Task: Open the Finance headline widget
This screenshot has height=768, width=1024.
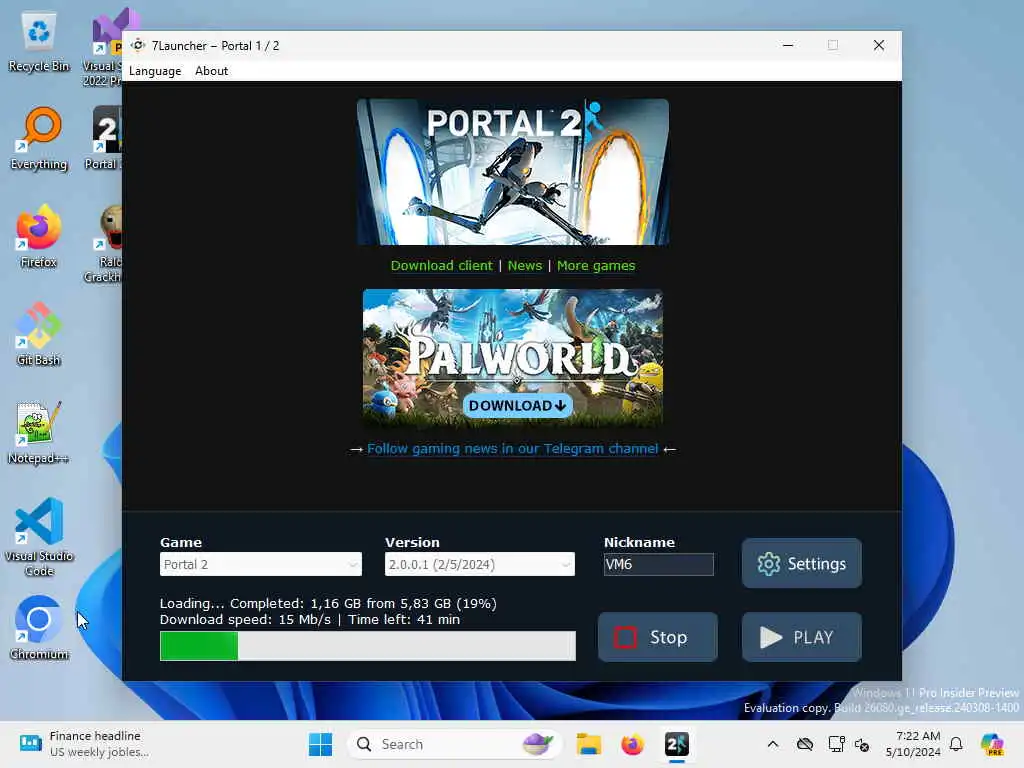Action: click(85, 744)
